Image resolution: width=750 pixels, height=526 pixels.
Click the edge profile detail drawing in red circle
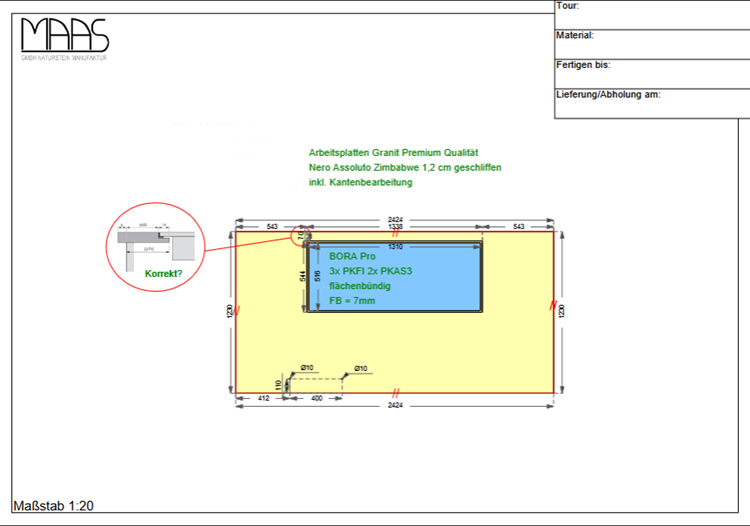[x=156, y=246]
